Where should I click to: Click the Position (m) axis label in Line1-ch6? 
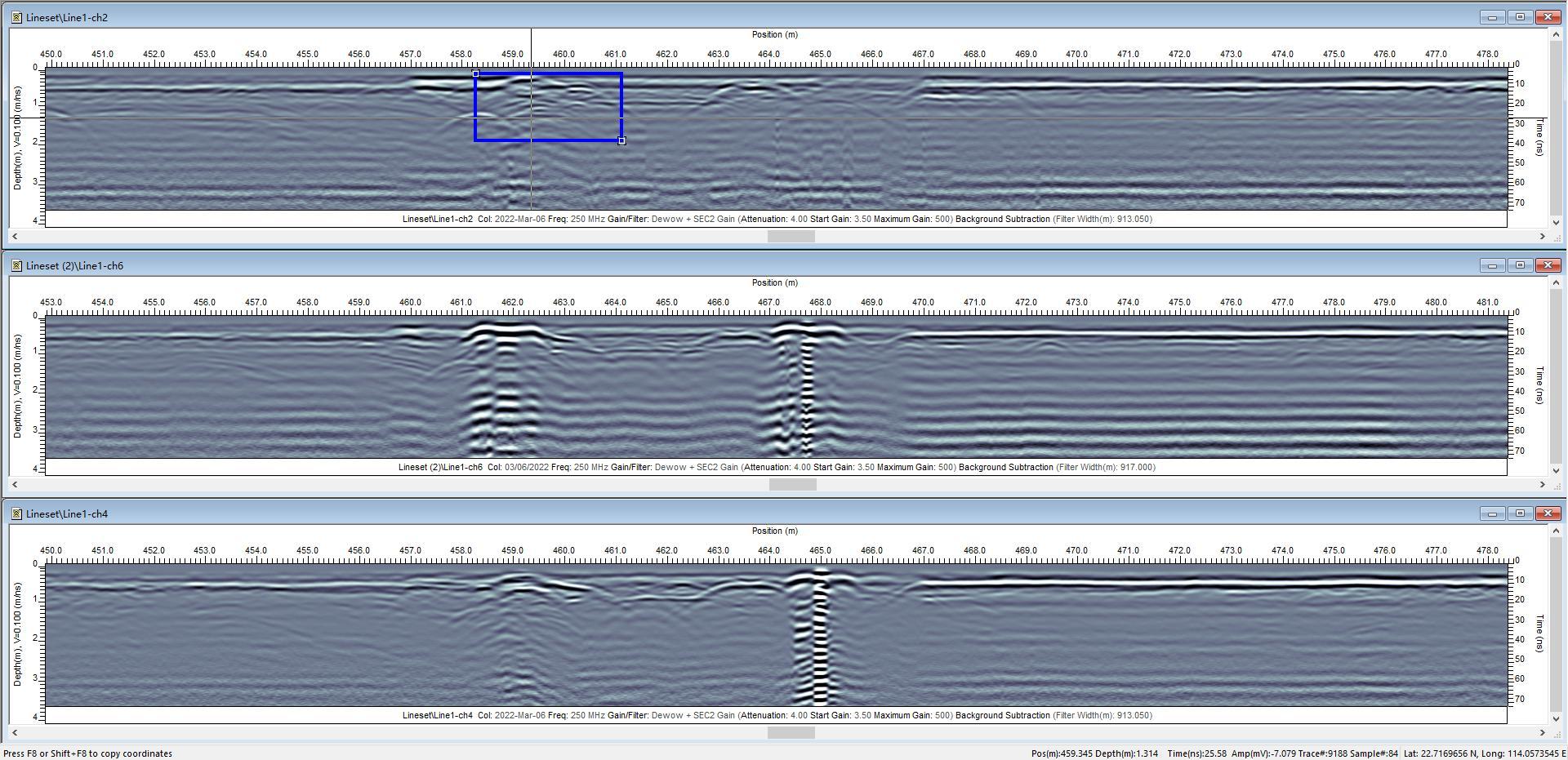pyautogui.click(x=774, y=282)
